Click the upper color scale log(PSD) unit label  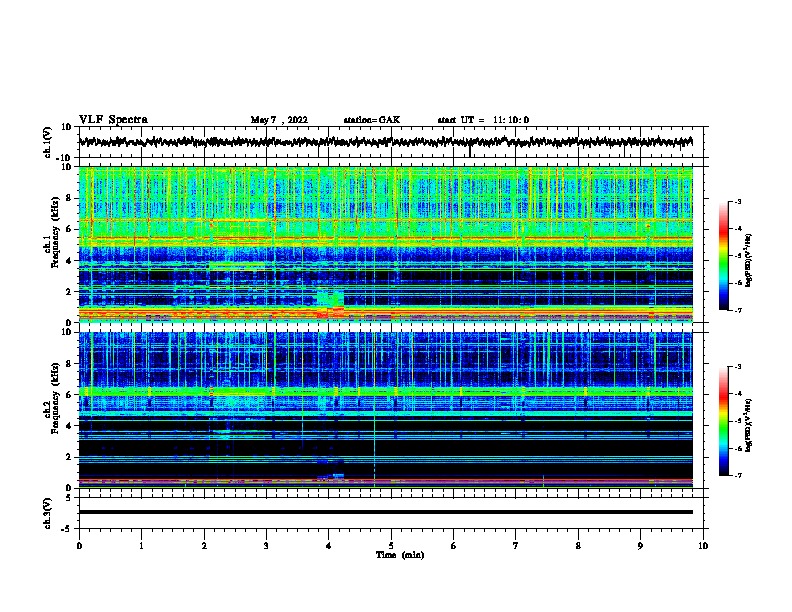click(749, 260)
